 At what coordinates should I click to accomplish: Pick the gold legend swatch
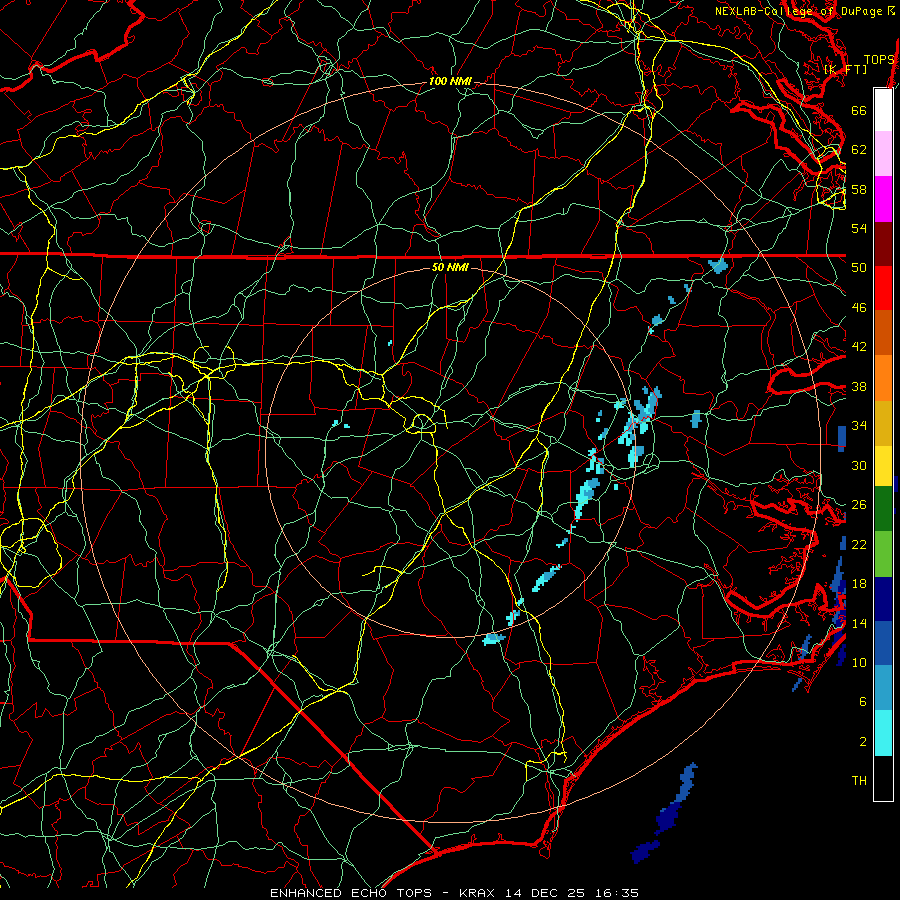(883, 423)
